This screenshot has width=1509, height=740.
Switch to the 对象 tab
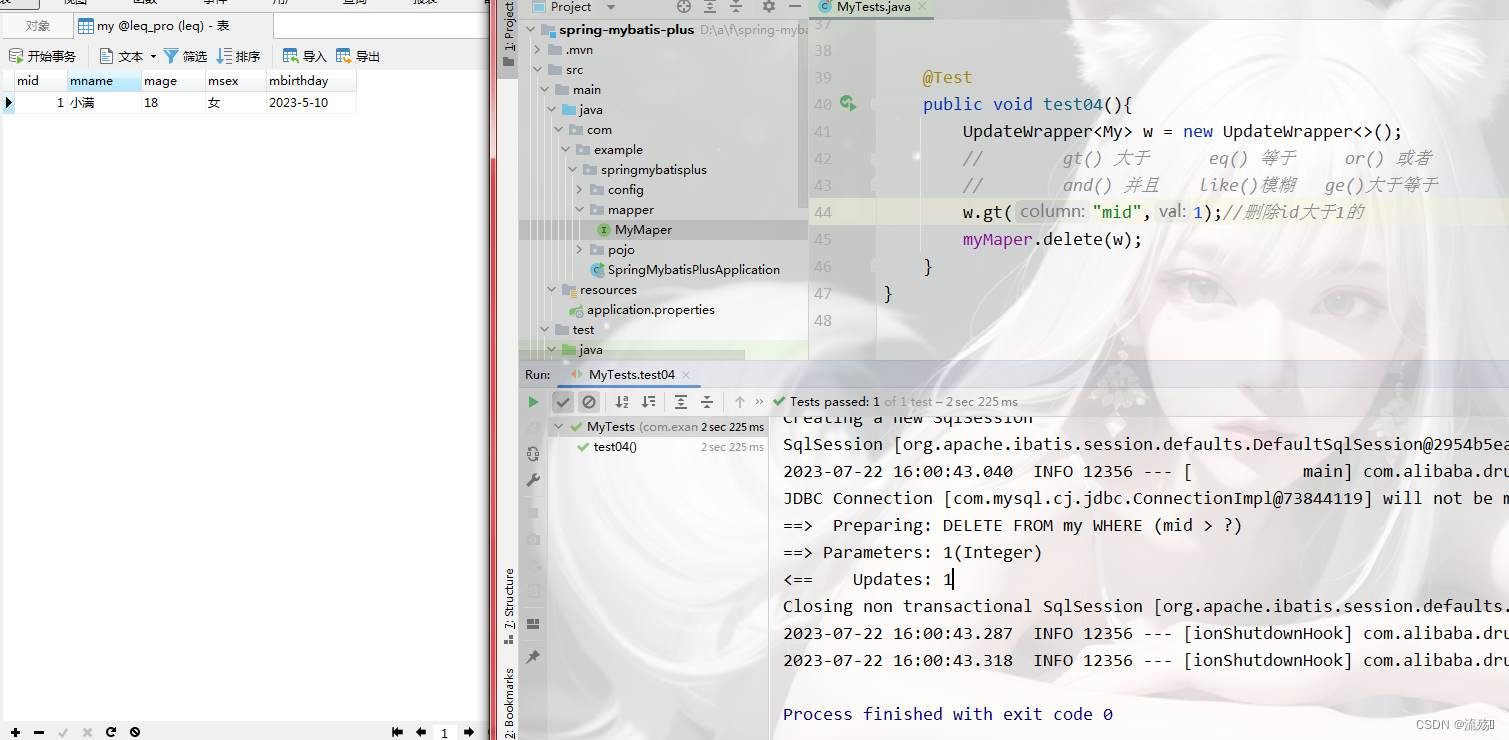tap(37, 25)
